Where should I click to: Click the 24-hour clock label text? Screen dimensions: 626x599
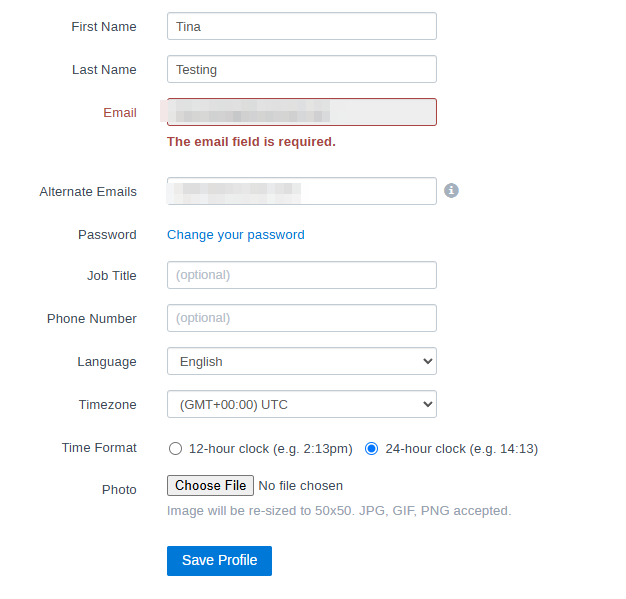point(461,449)
